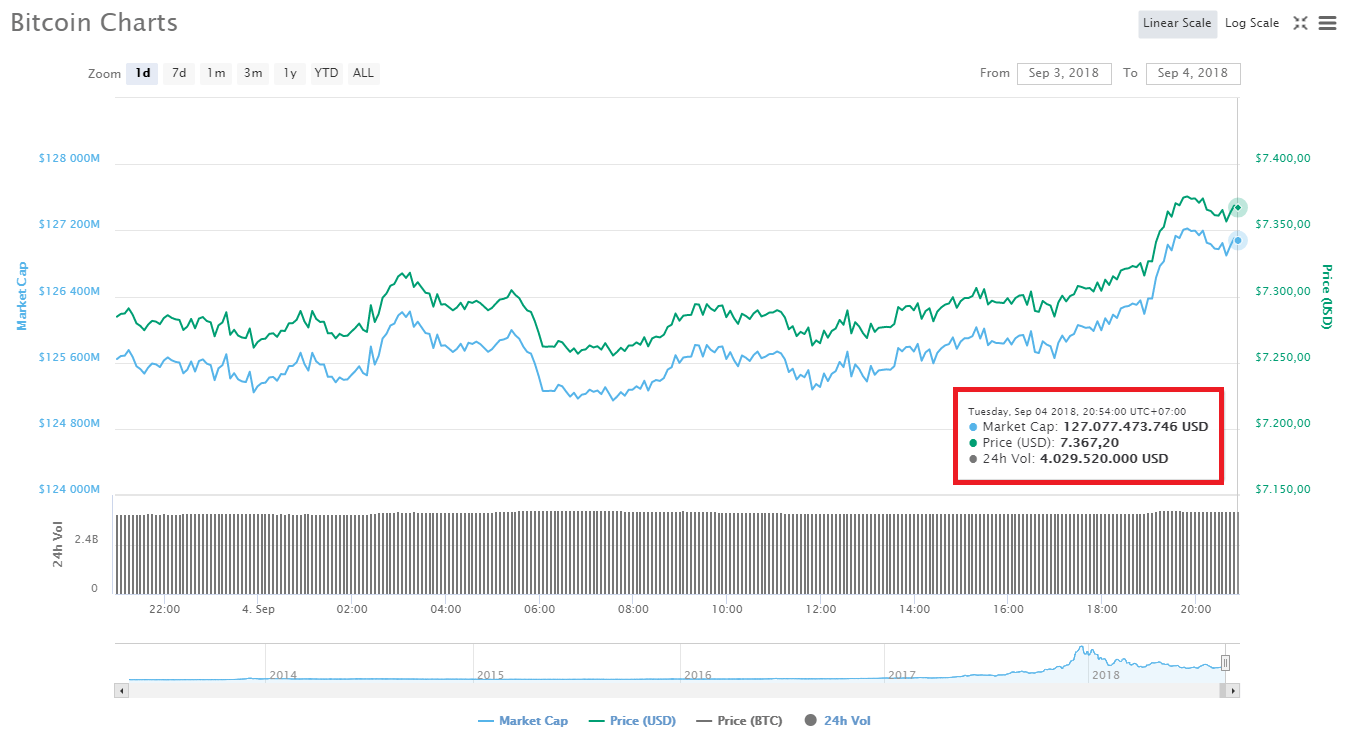The image size is (1348, 734).
Task: Toggle Market Cap series in legend
Action: click(523, 721)
